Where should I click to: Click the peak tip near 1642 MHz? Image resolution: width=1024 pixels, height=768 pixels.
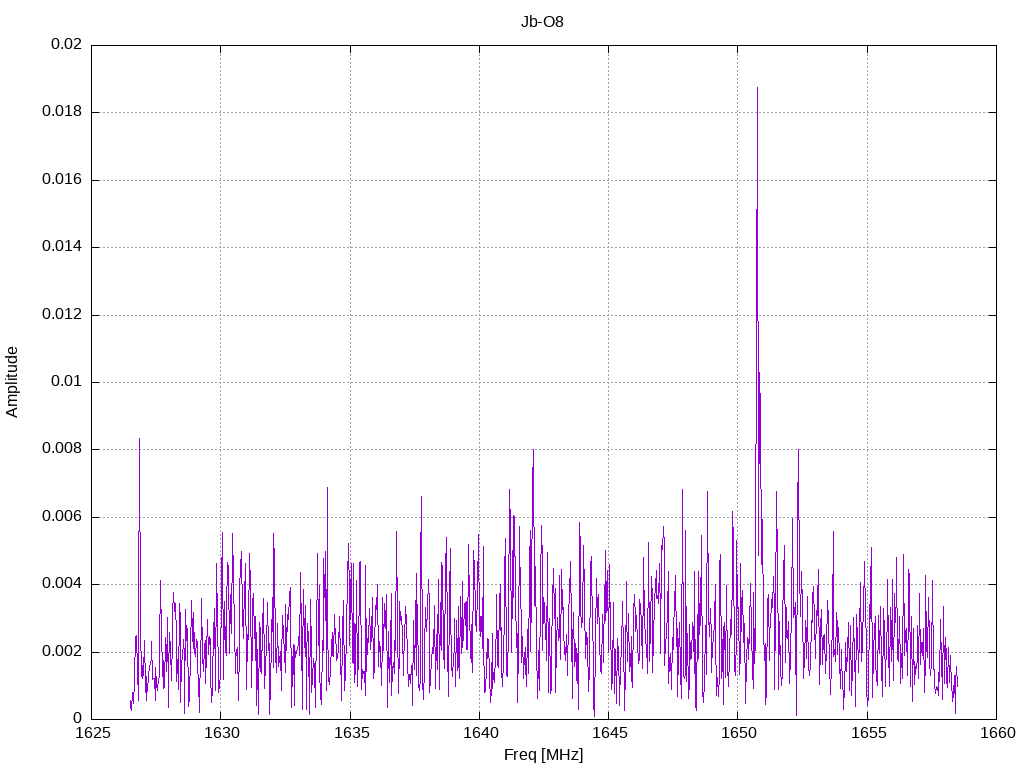[x=533, y=452]
